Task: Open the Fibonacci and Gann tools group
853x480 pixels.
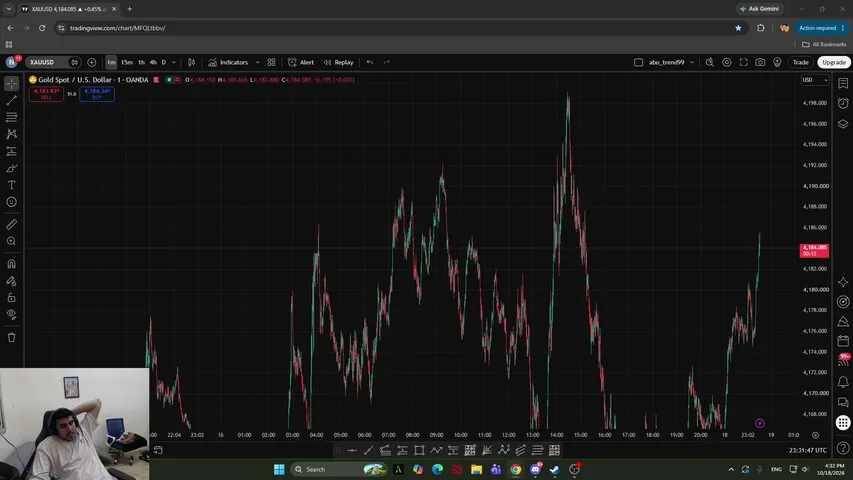Action: coord(11,117)
